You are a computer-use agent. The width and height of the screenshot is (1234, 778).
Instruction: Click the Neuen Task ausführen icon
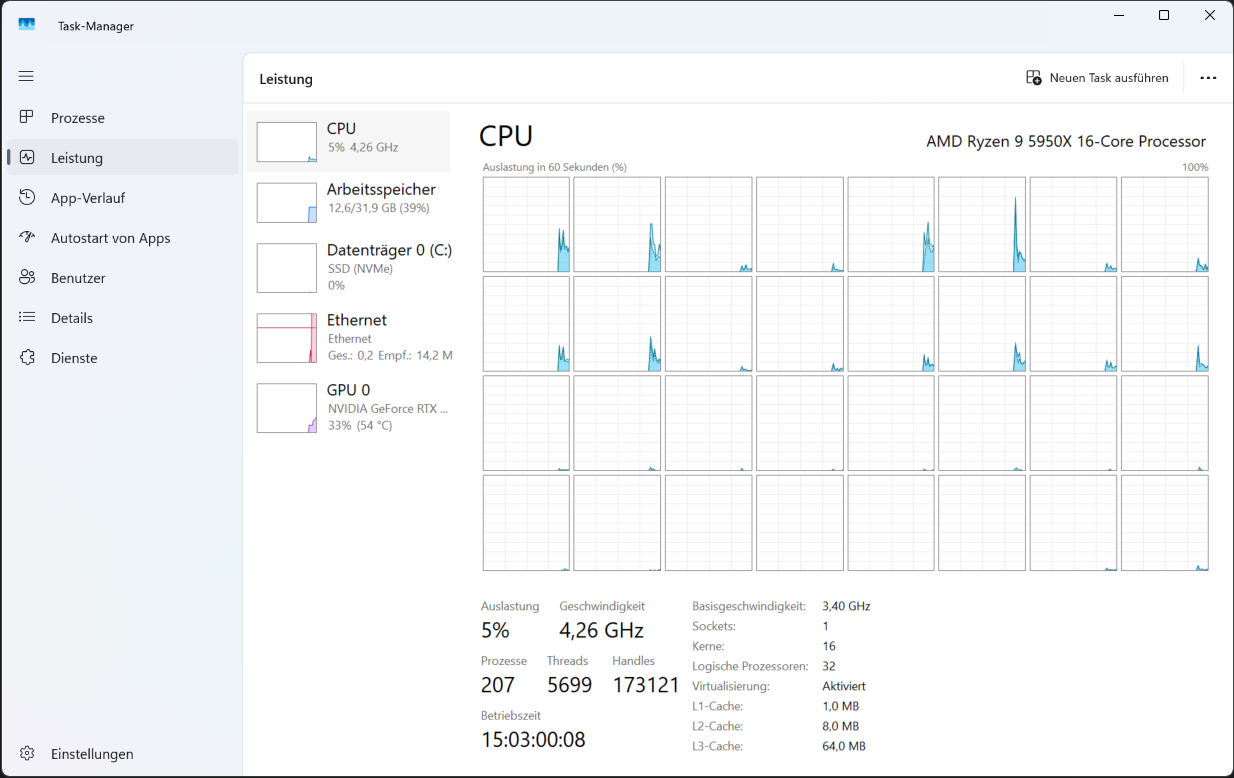[1034, 77]
